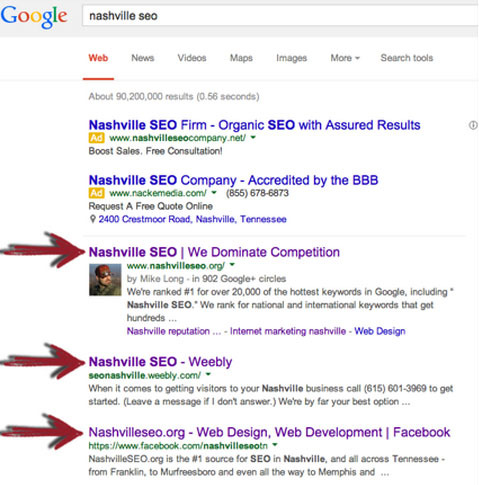Click the Google logo

34,17
